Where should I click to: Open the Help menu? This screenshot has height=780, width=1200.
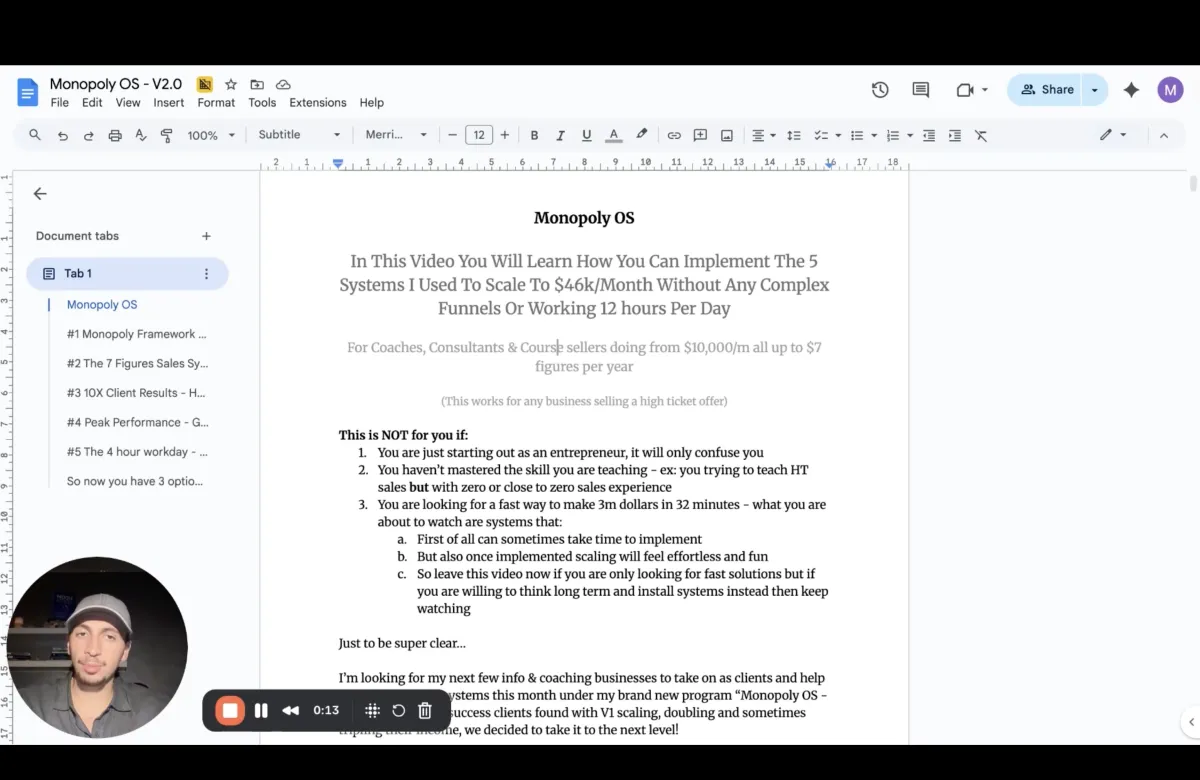point(372,103)
